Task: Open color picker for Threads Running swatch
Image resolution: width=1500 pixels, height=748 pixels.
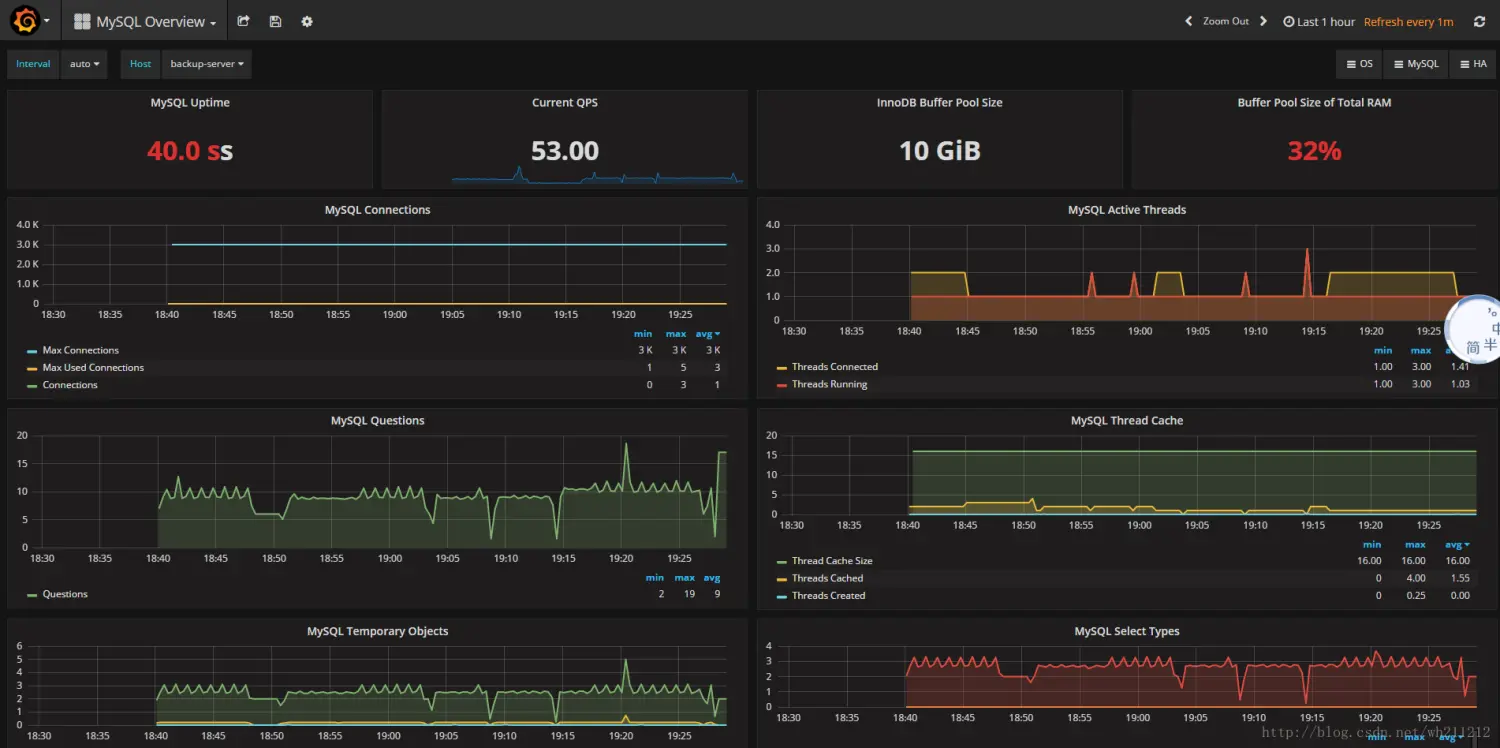Action: [x=782, y=385]
